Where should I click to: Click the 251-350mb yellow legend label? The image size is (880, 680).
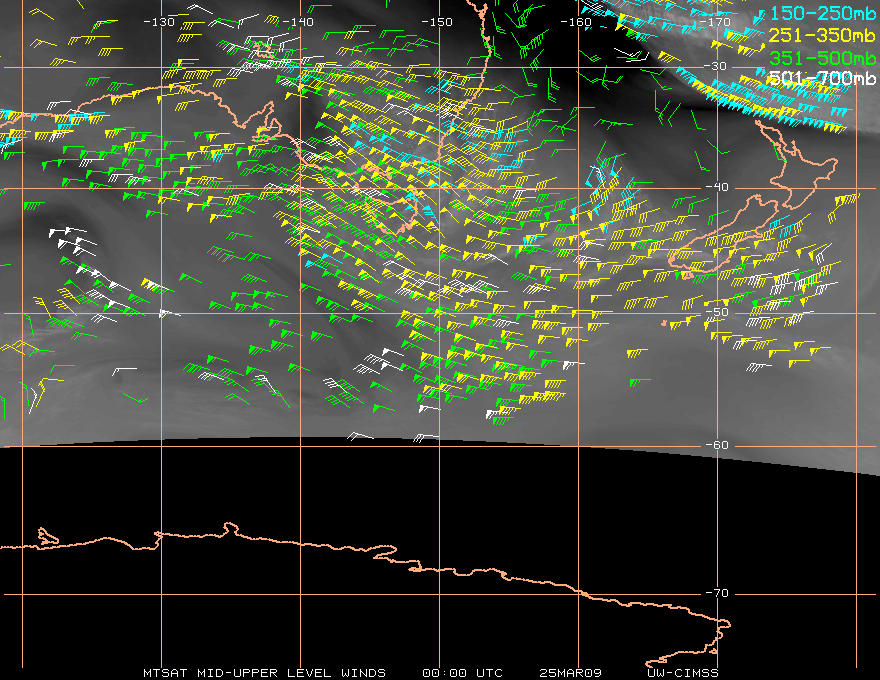point(822,36)
